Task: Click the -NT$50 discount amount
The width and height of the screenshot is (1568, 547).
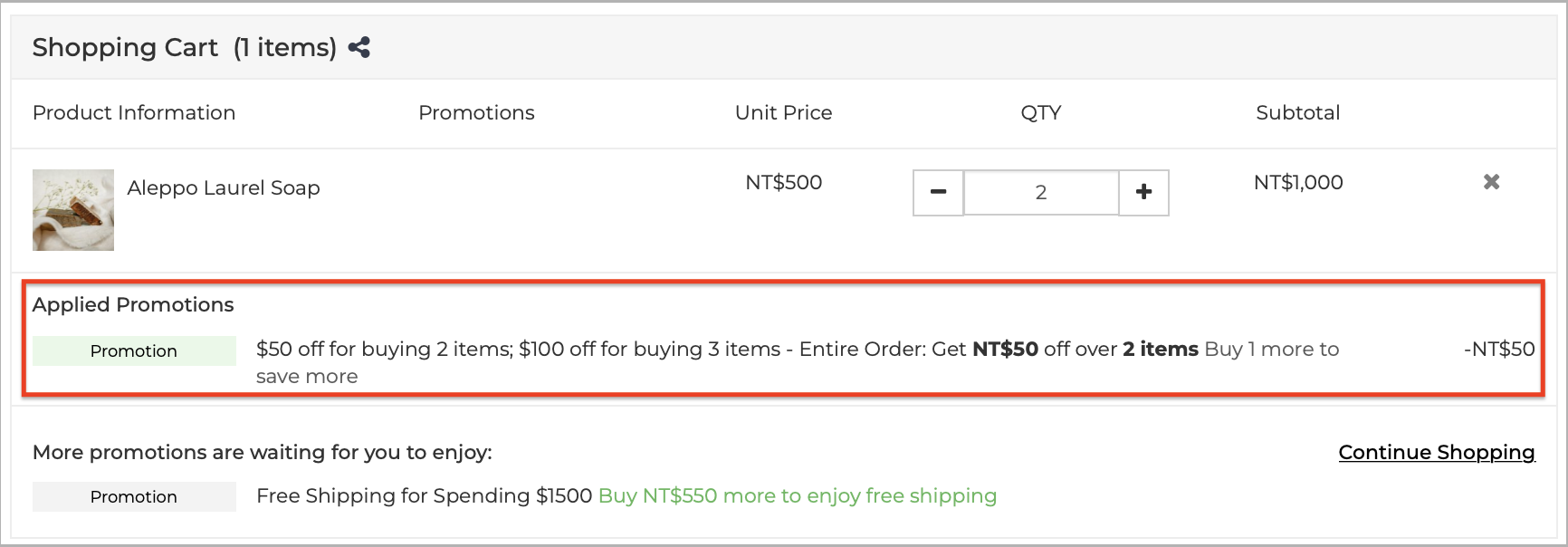Action: click(x=1499, y=349)
